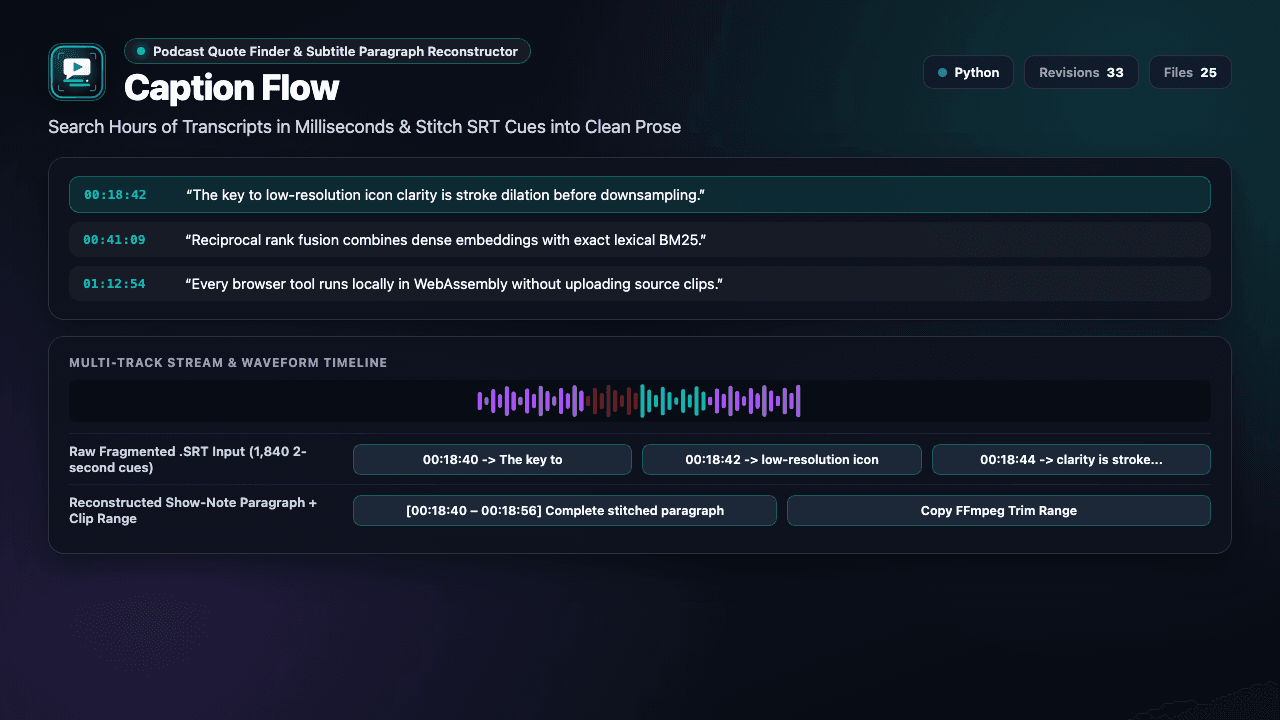Image resolution: width=1280 pixels, height=720 pixels.
Task: Click Copy FFmpeg Trim Range
Action: (999, 510)
